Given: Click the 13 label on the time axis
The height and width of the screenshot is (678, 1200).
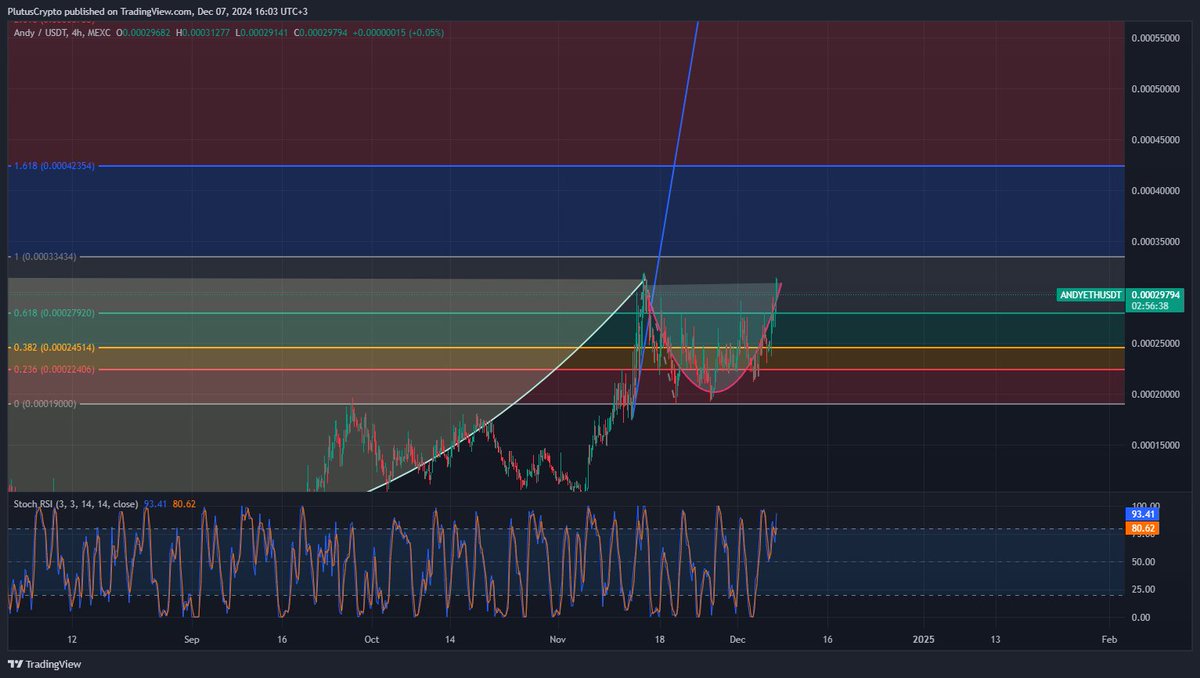Looking at the screenshot, I should [995, 638].
